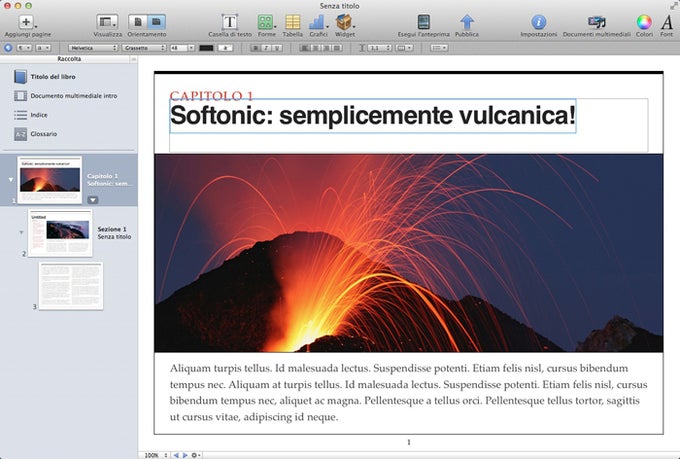
Task: Open the Colori color wheel
Action: tap(644, 22)
